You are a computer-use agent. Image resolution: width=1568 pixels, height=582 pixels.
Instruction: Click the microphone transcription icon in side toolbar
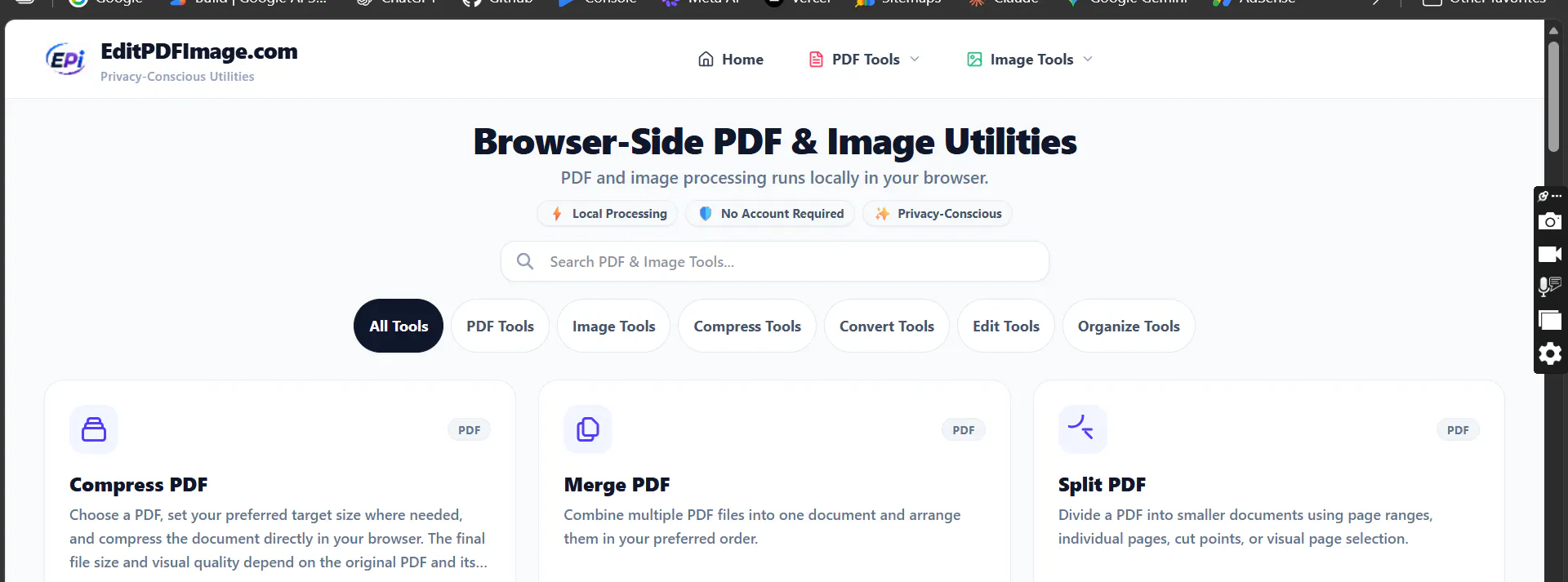1550,287
